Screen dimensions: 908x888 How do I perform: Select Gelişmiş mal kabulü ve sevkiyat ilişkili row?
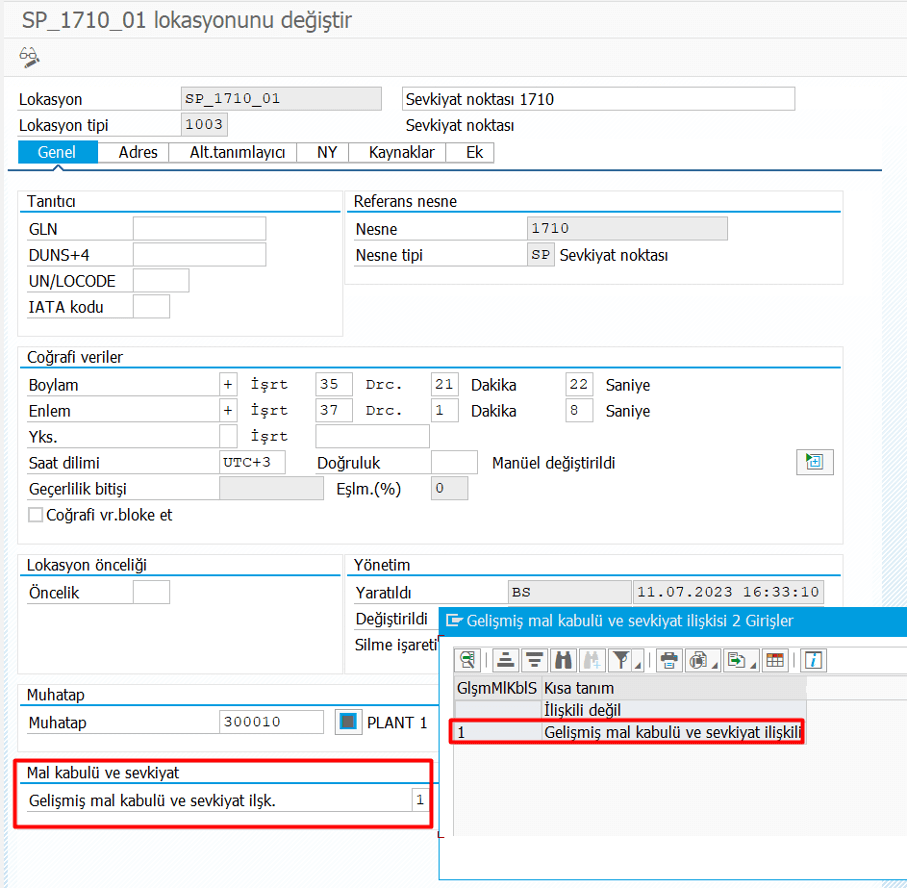click(672, 733)
